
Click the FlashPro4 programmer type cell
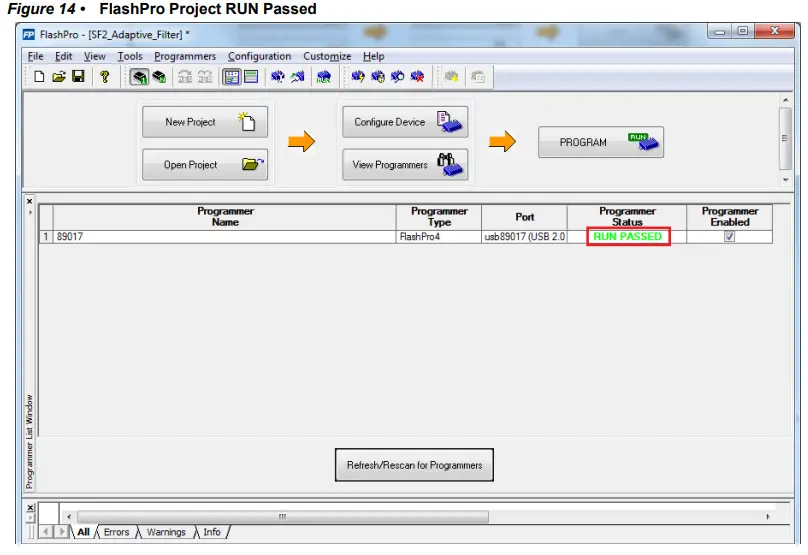[439, 237]
